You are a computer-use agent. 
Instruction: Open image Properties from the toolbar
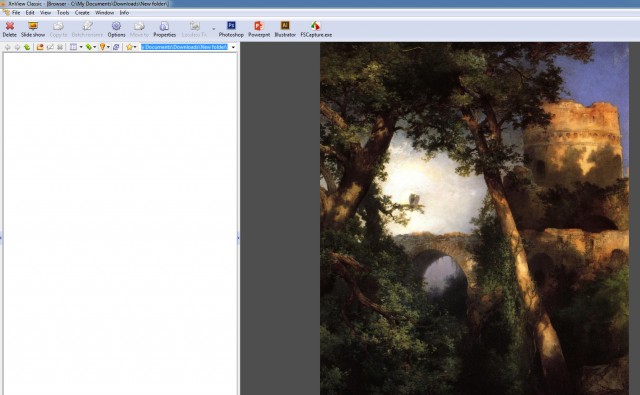click(x=164, y=29)
